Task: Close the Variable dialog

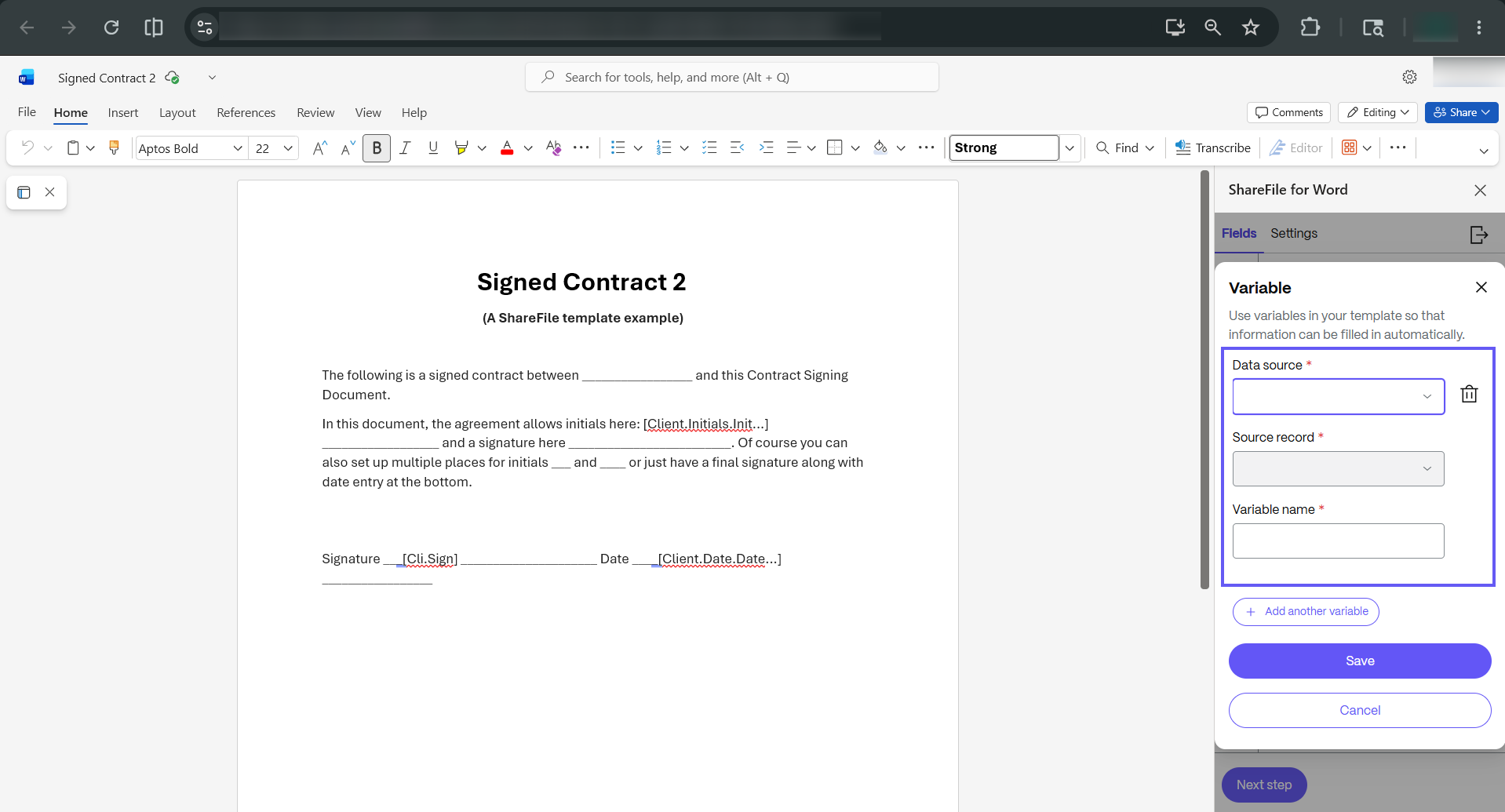Action: click(1481, 287)
